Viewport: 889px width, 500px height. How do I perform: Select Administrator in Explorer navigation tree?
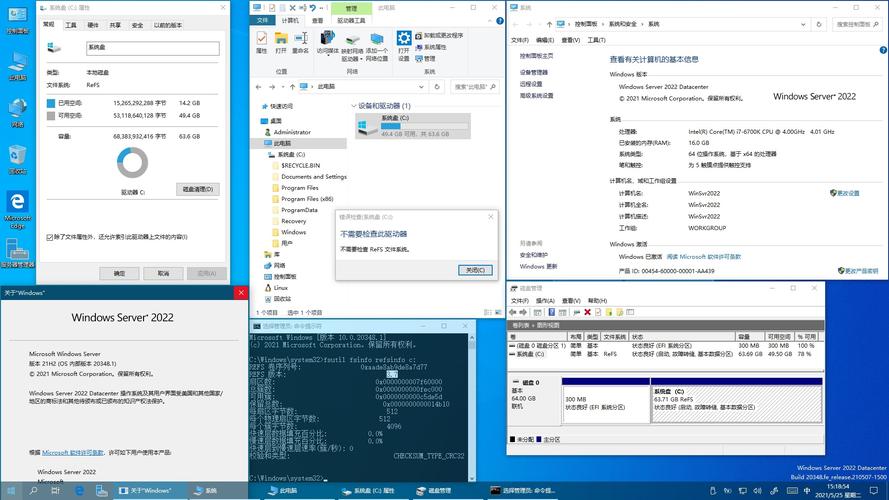coord(287,132)
